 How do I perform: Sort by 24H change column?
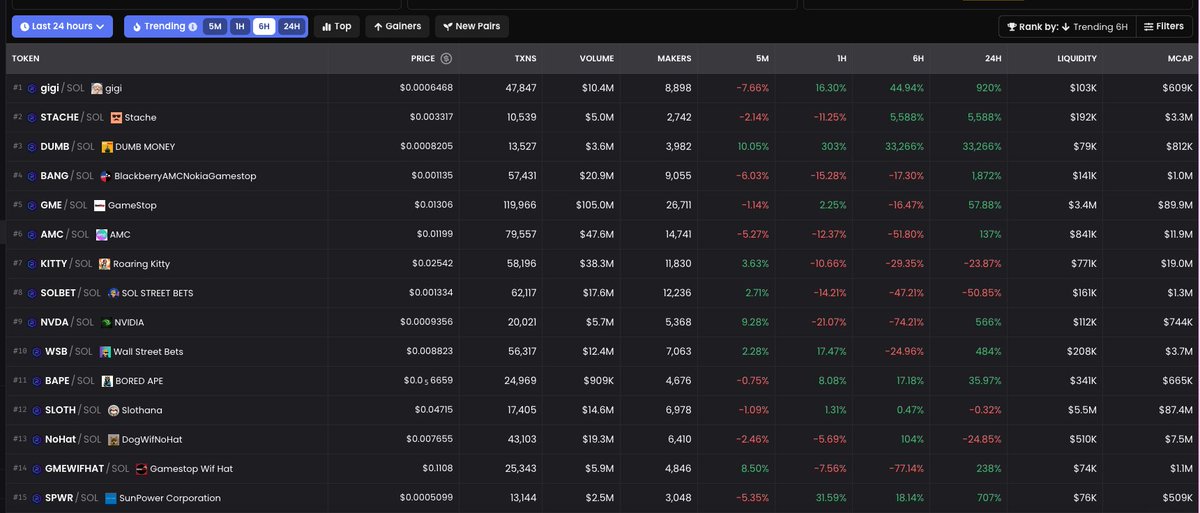point(991,59)
